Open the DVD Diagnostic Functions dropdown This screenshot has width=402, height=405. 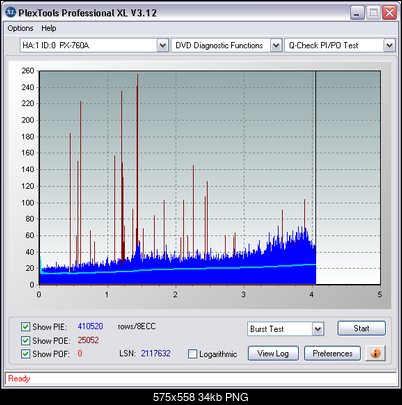tap(276, 45)
